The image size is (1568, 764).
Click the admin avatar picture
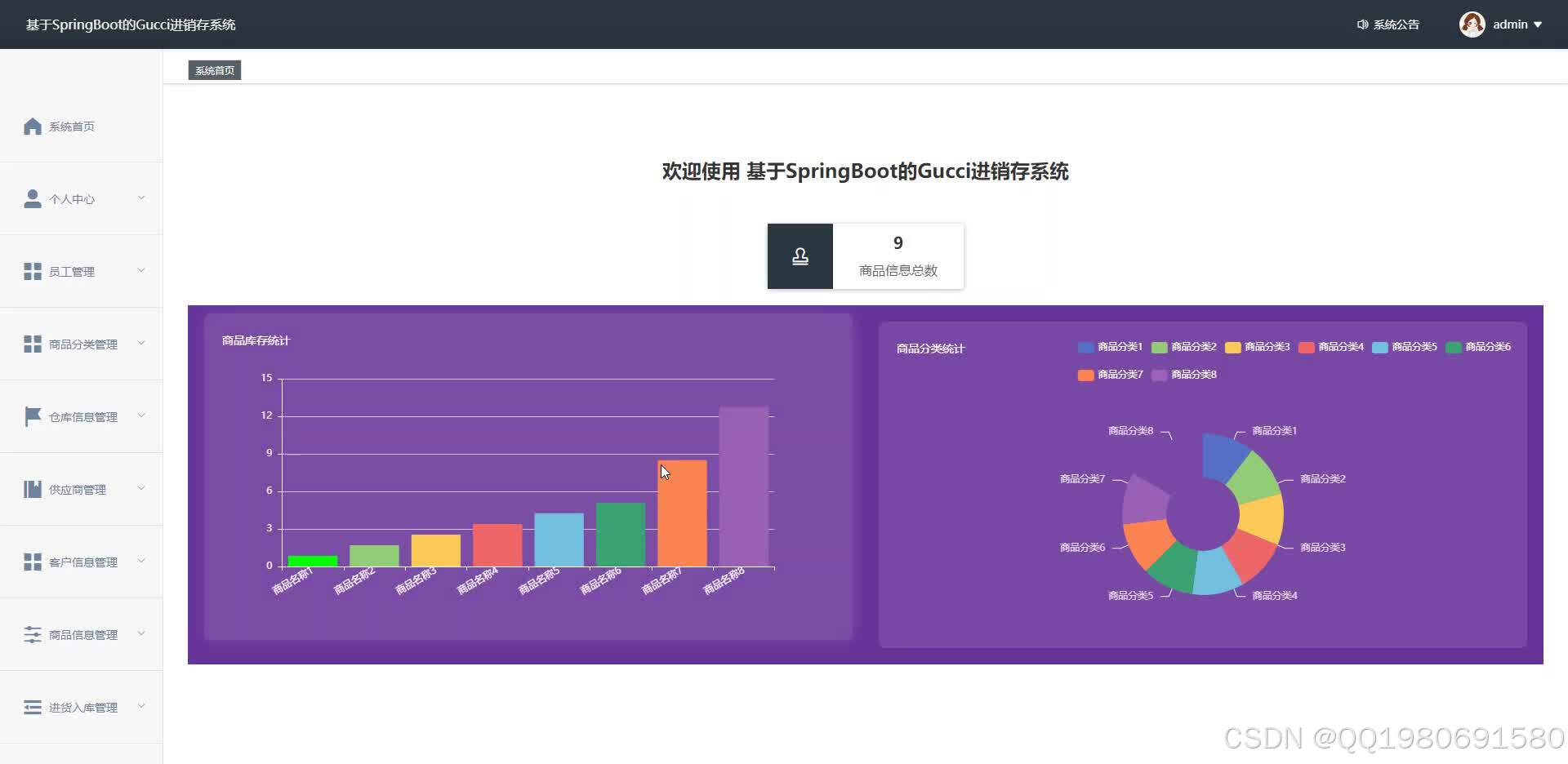[x=1472, y=24]
